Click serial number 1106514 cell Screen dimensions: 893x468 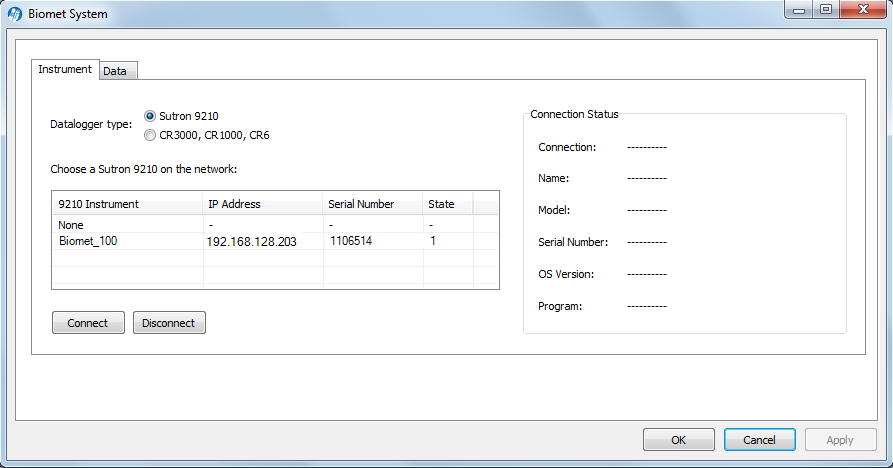(x=351, y=241)
